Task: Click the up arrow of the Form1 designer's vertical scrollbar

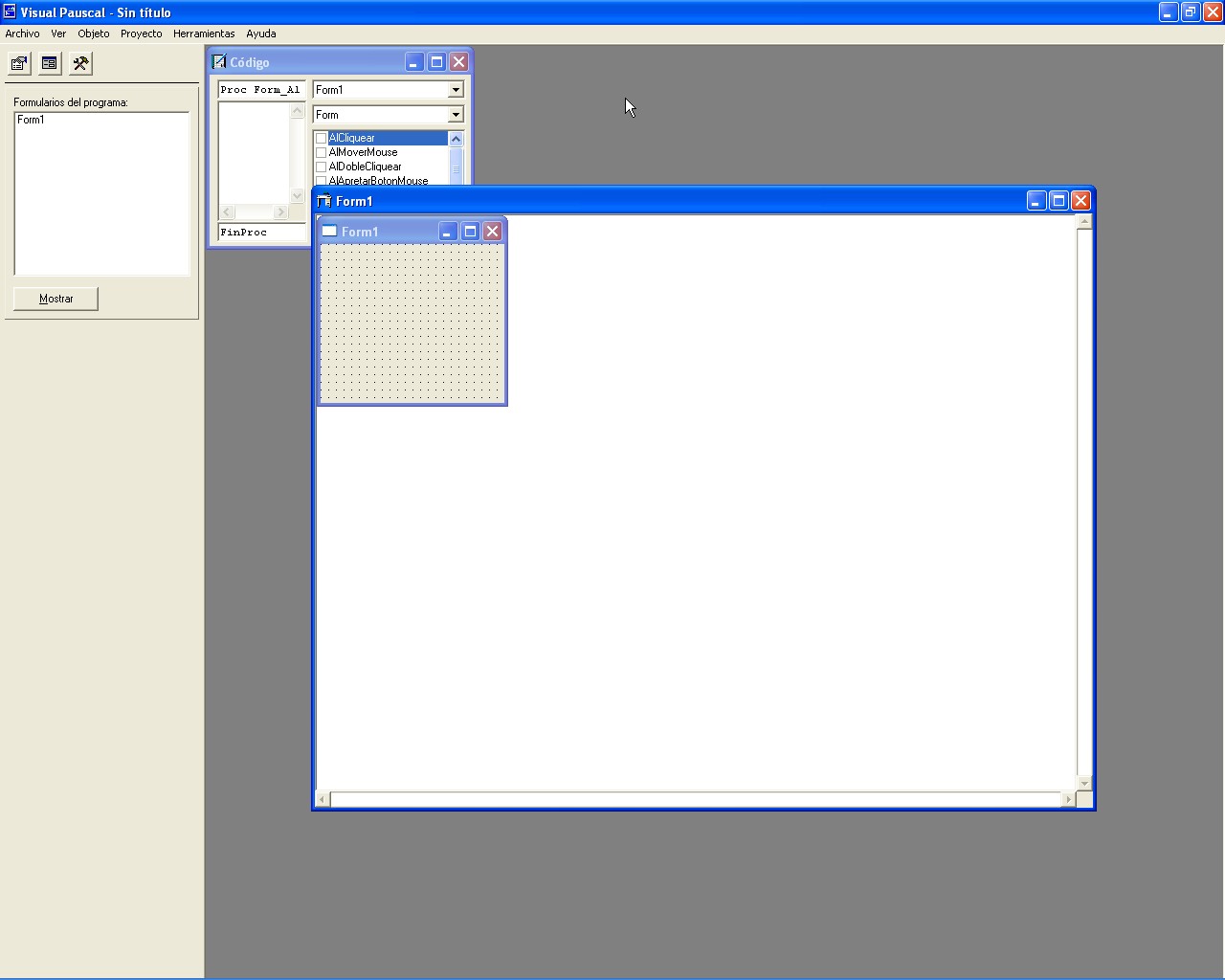Action: pyautogui.click(x=1084, y=222)
